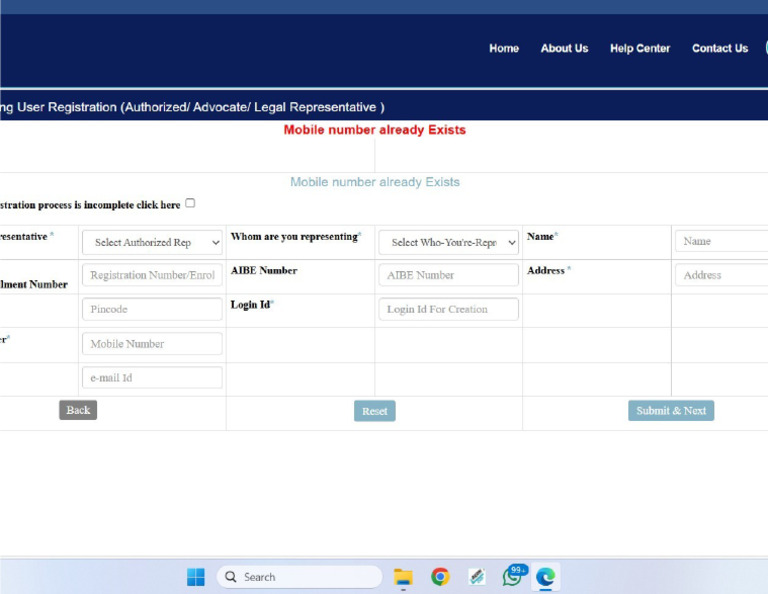
Task: Open WhatsApp from taskbar
Action: [x=513, y=576]
